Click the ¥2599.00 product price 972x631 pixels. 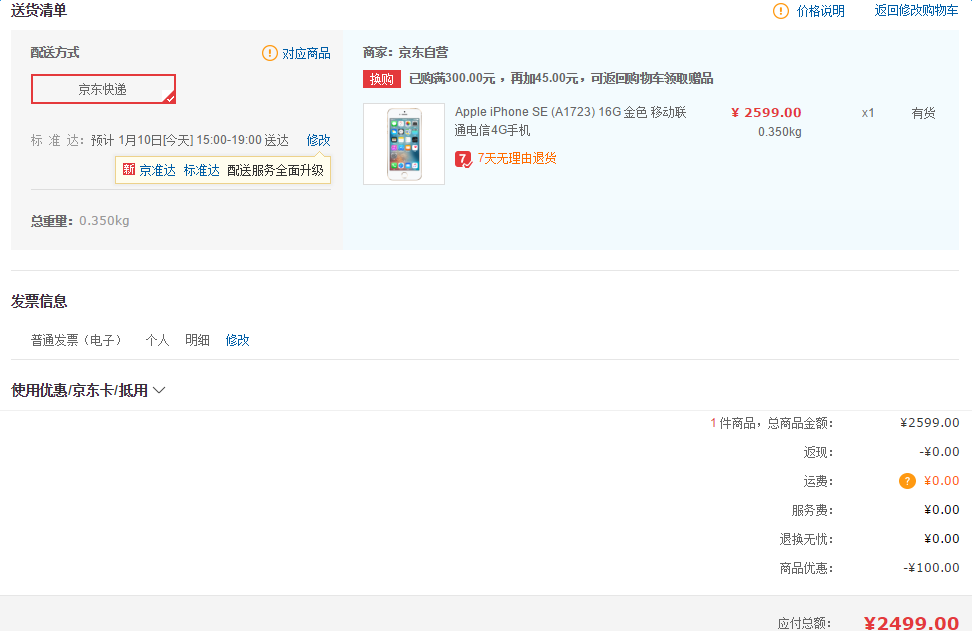click(766, 112)
